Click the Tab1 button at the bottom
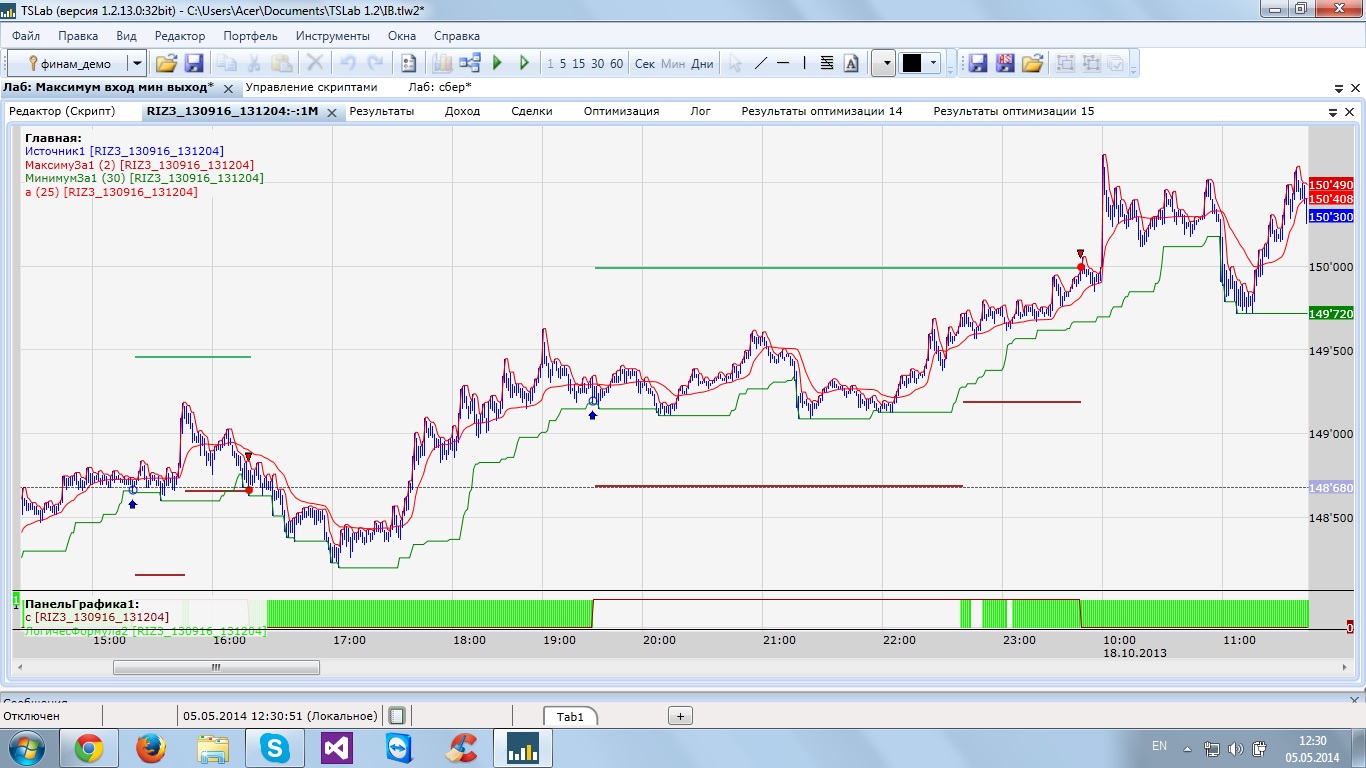The height and width of the screenshot is (768, 1366). 570,716
